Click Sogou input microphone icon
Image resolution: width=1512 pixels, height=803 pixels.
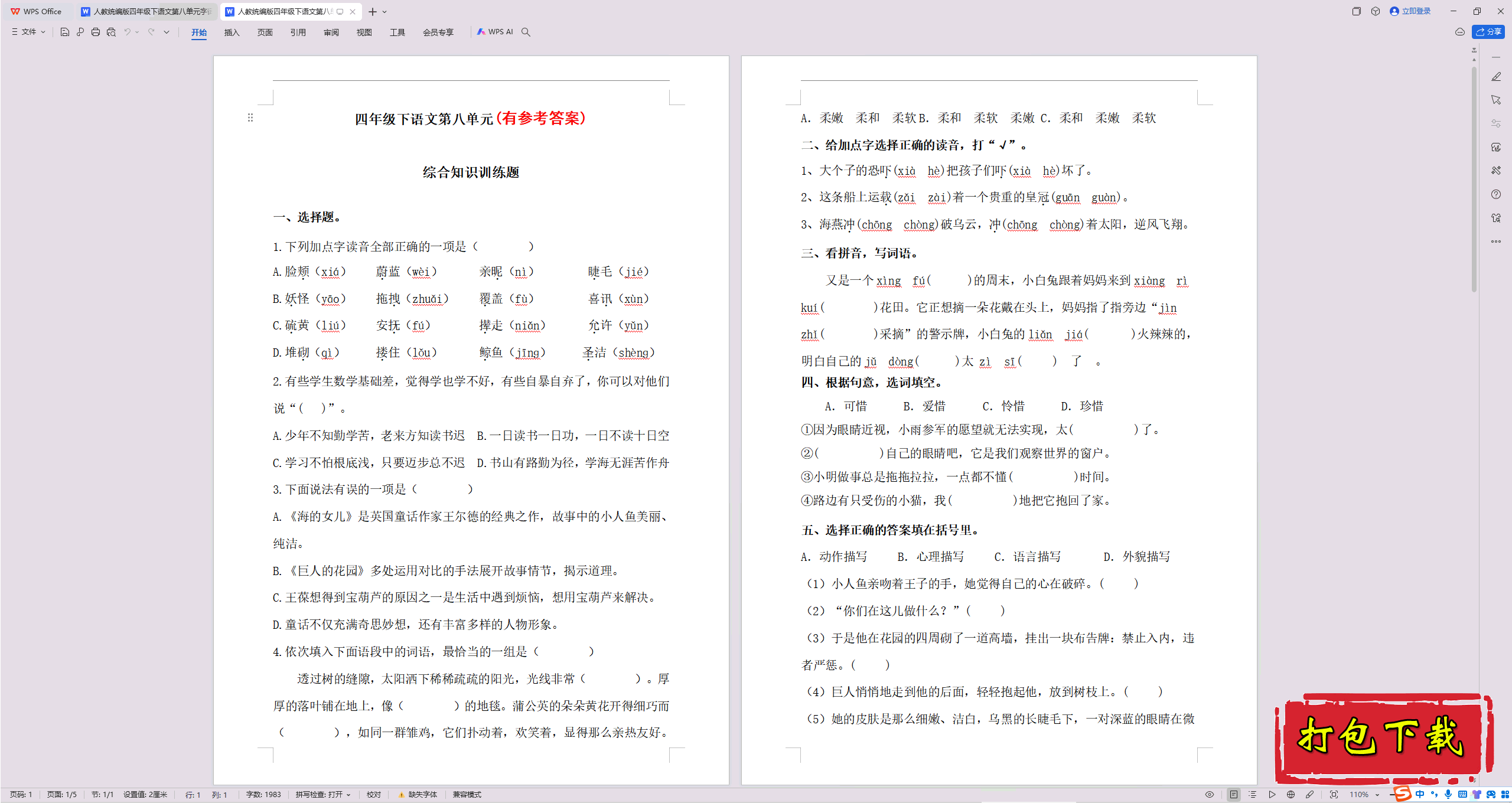(1448, 794)
